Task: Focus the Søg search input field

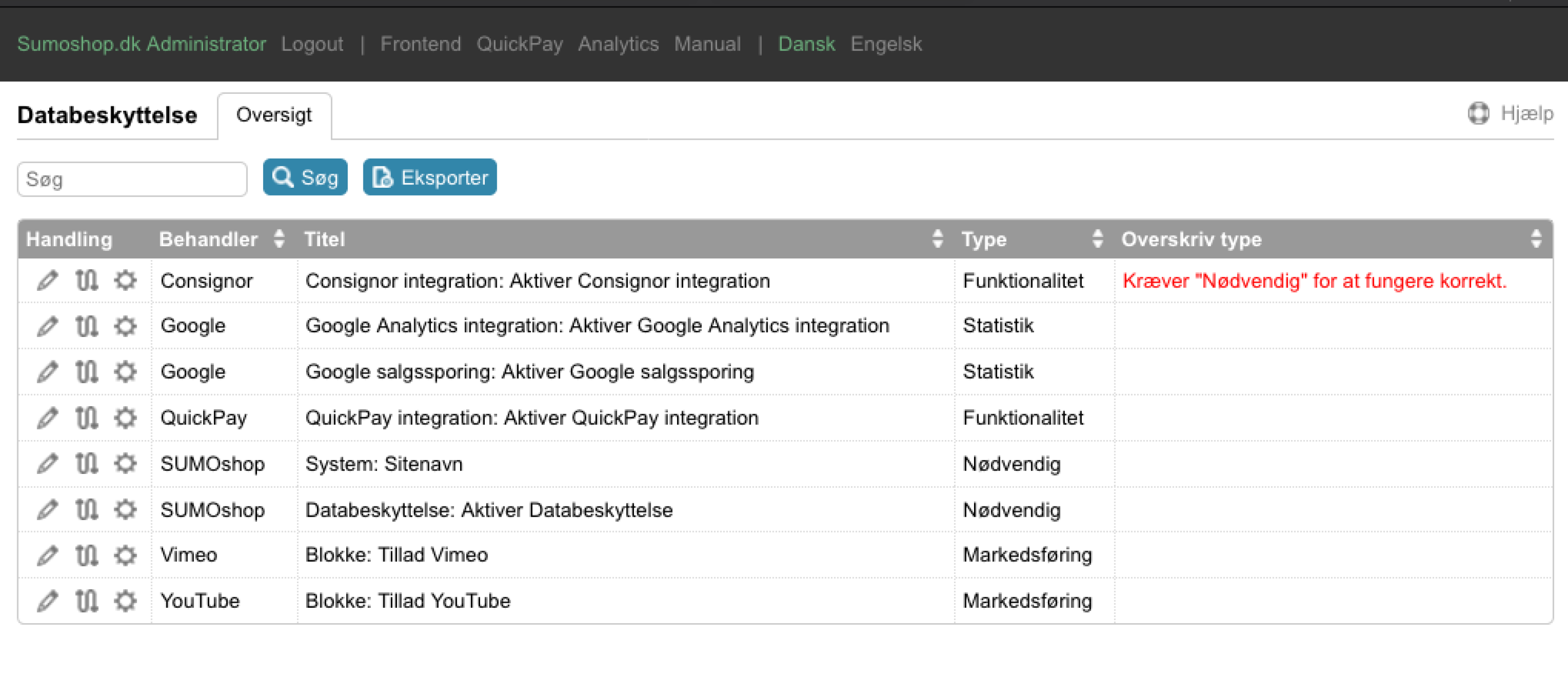Action: click(x=132, y=179)
